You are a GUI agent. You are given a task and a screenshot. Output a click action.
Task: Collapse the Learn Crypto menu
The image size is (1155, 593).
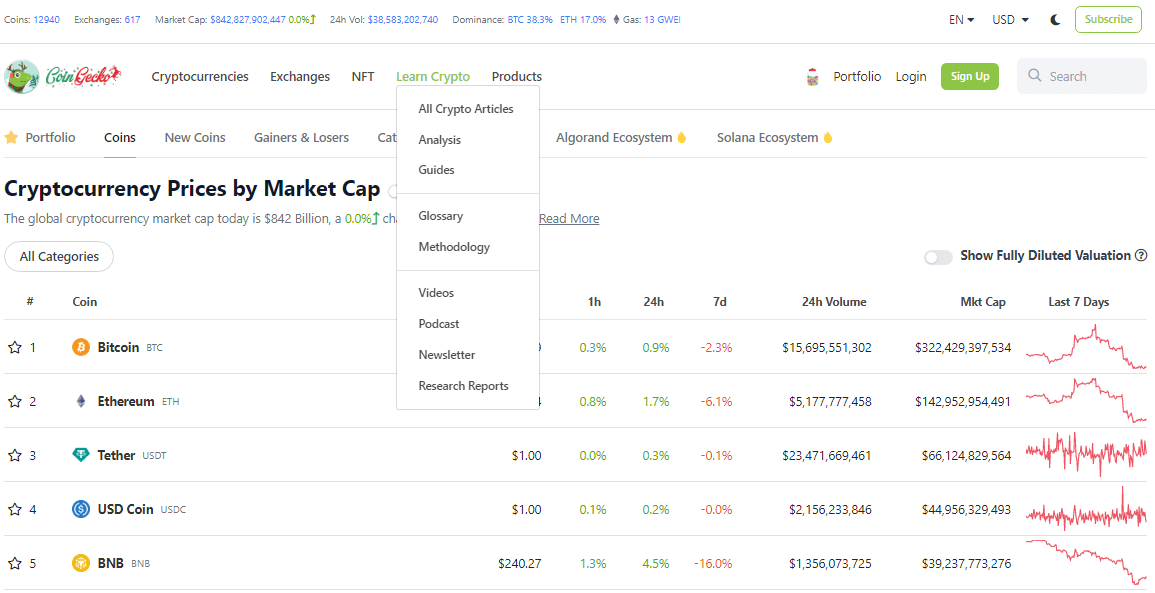click(433, 77)
